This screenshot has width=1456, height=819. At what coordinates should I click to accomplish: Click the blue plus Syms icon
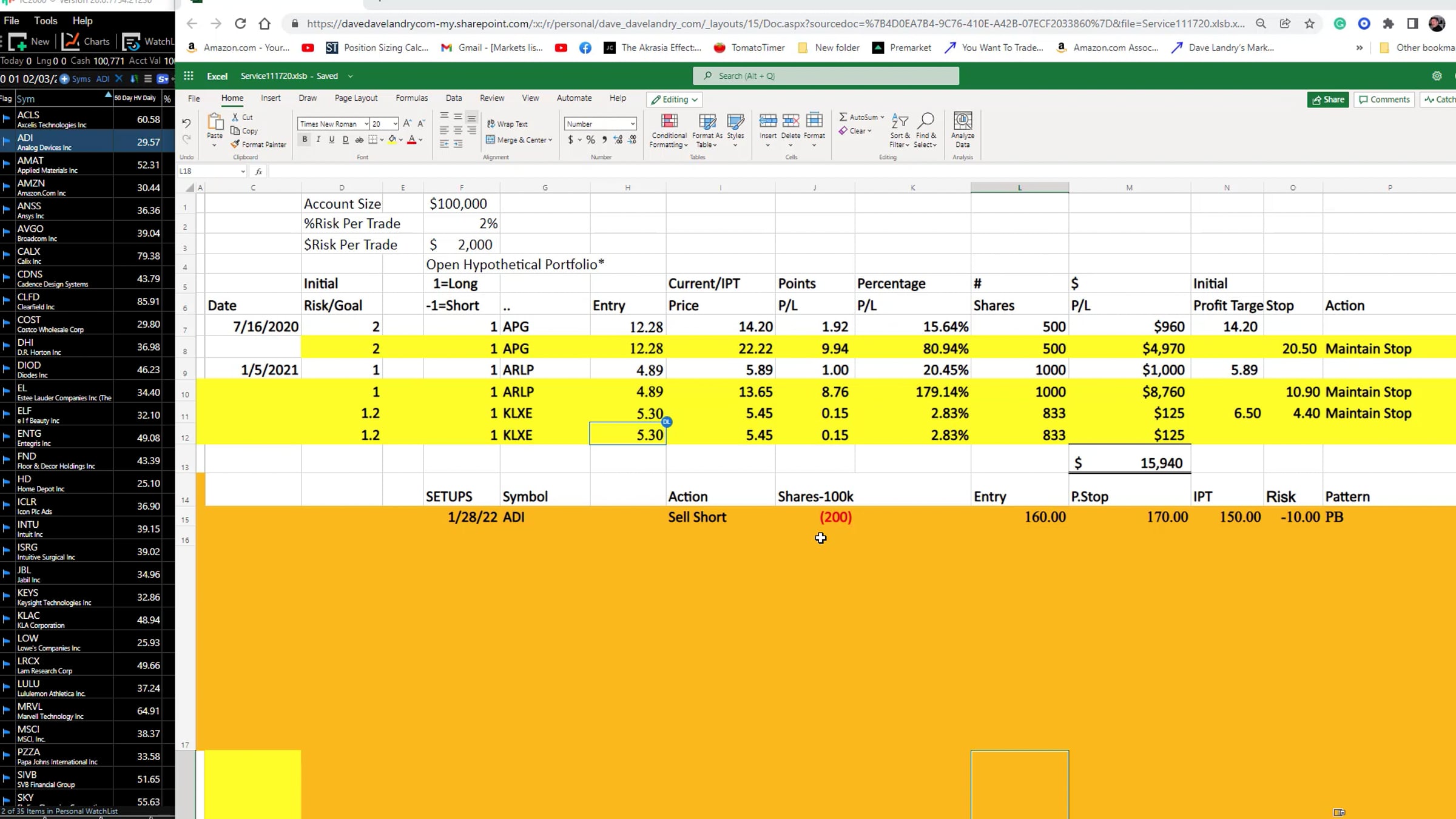click(64, 79)
